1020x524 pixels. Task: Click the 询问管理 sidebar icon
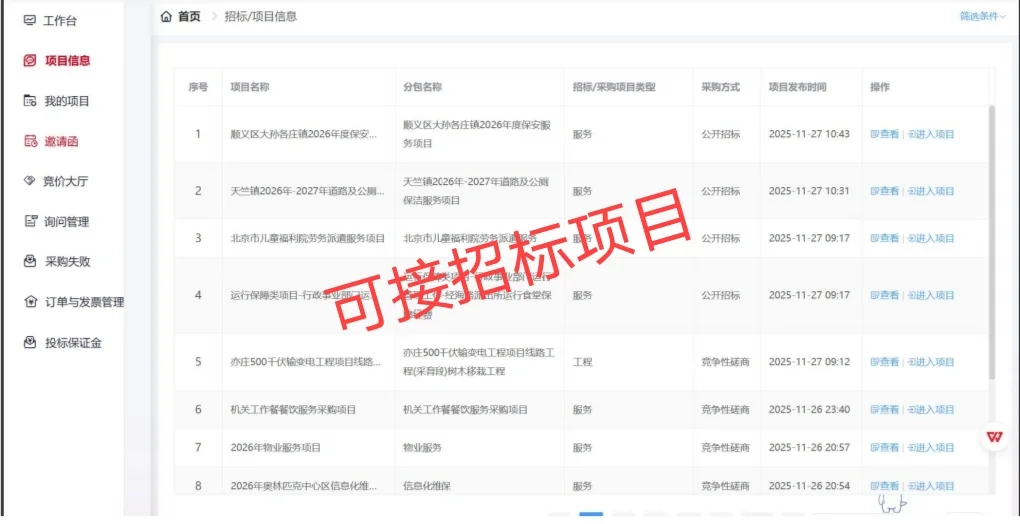pos(30,222)
